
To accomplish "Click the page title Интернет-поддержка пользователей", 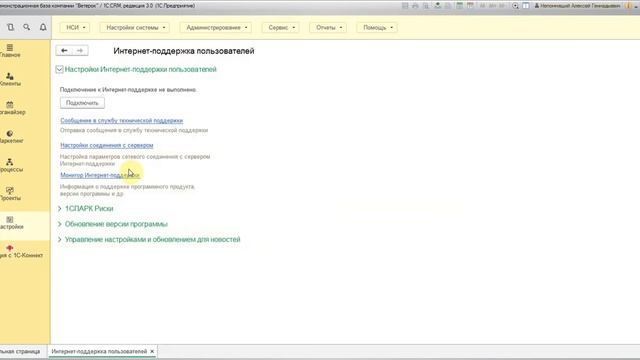I will 184,51.
